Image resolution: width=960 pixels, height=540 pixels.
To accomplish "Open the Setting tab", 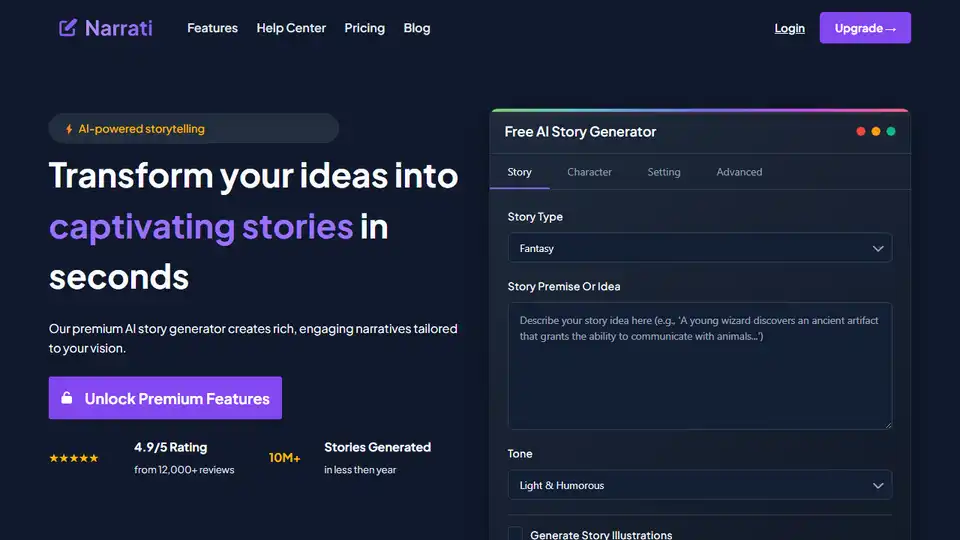I will [x=663, y=172].
